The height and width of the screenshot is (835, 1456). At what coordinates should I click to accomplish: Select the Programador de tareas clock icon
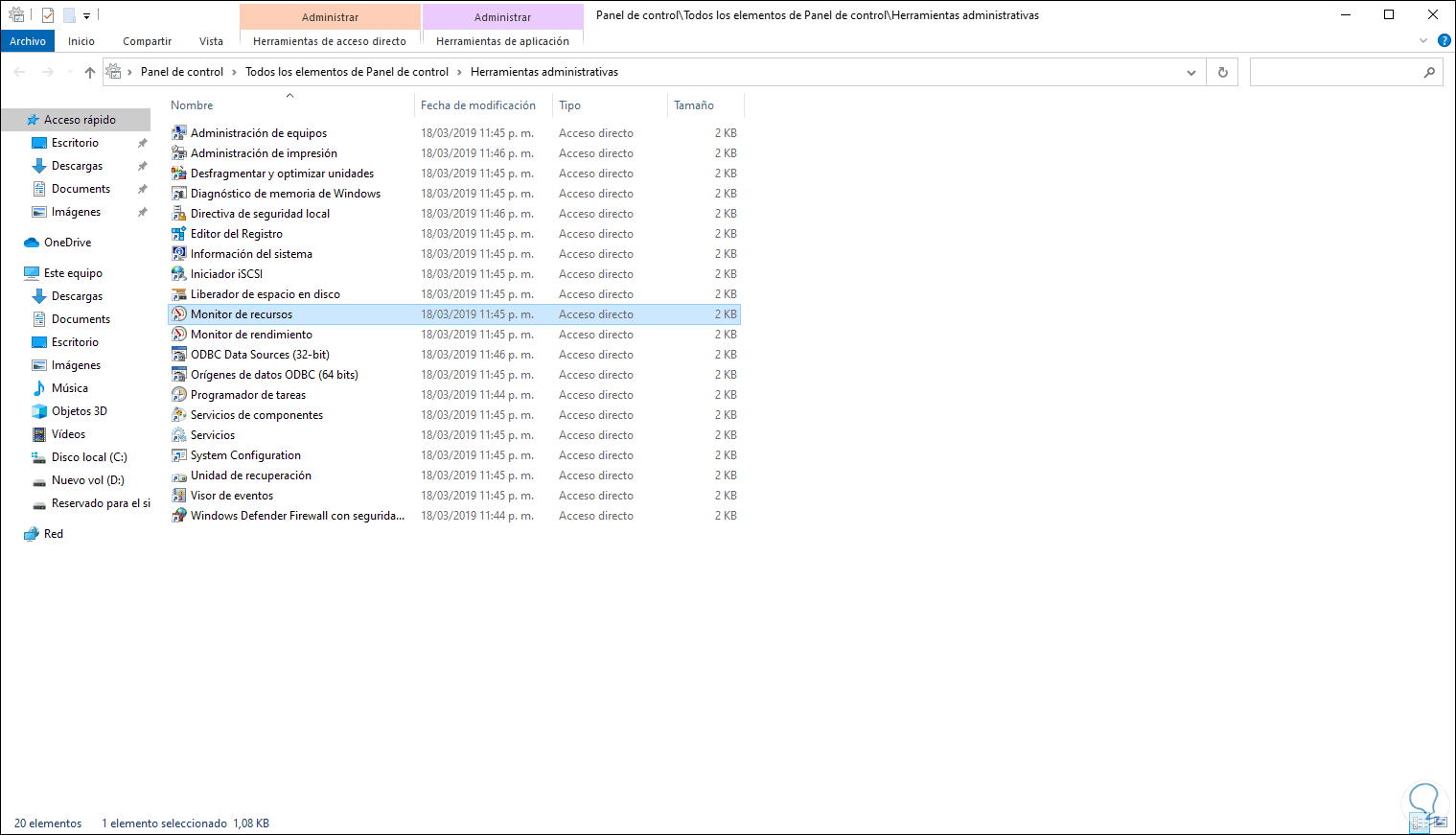(179, 395)
